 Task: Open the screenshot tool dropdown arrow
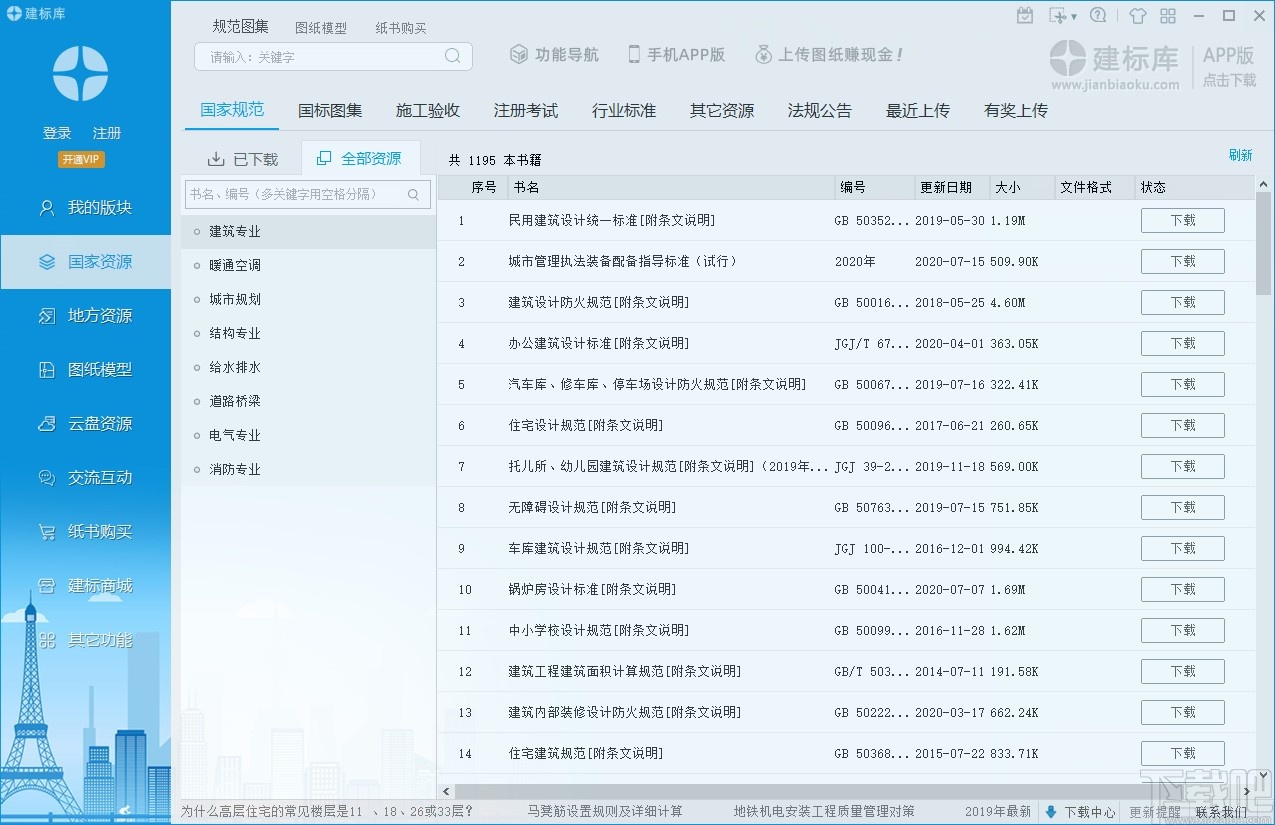click(x=1075, y=15)
